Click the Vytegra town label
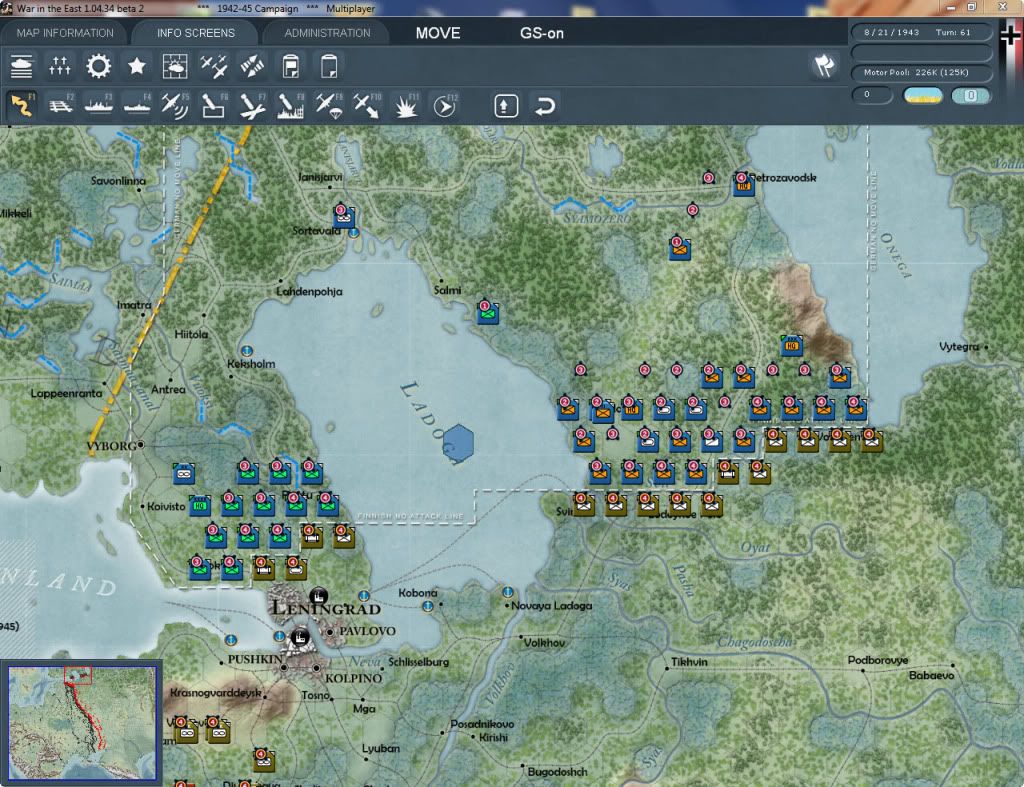Screen dimensions: 1024x787 point(959,346)
